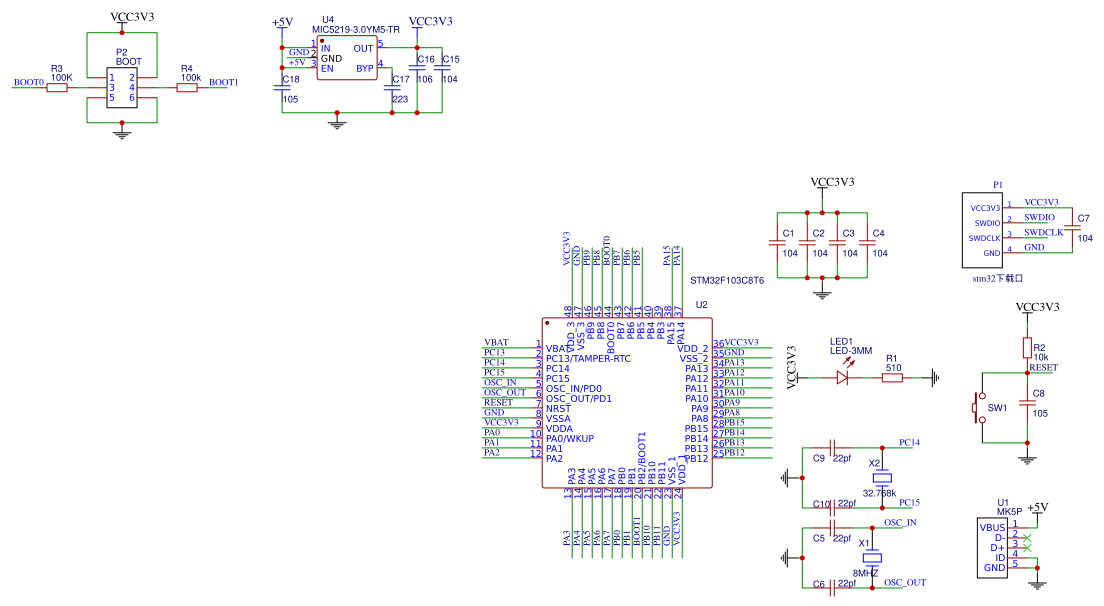Select the OSC_IN net label near X1
The width and height of the screenshot is (1104, 606).
900,523
